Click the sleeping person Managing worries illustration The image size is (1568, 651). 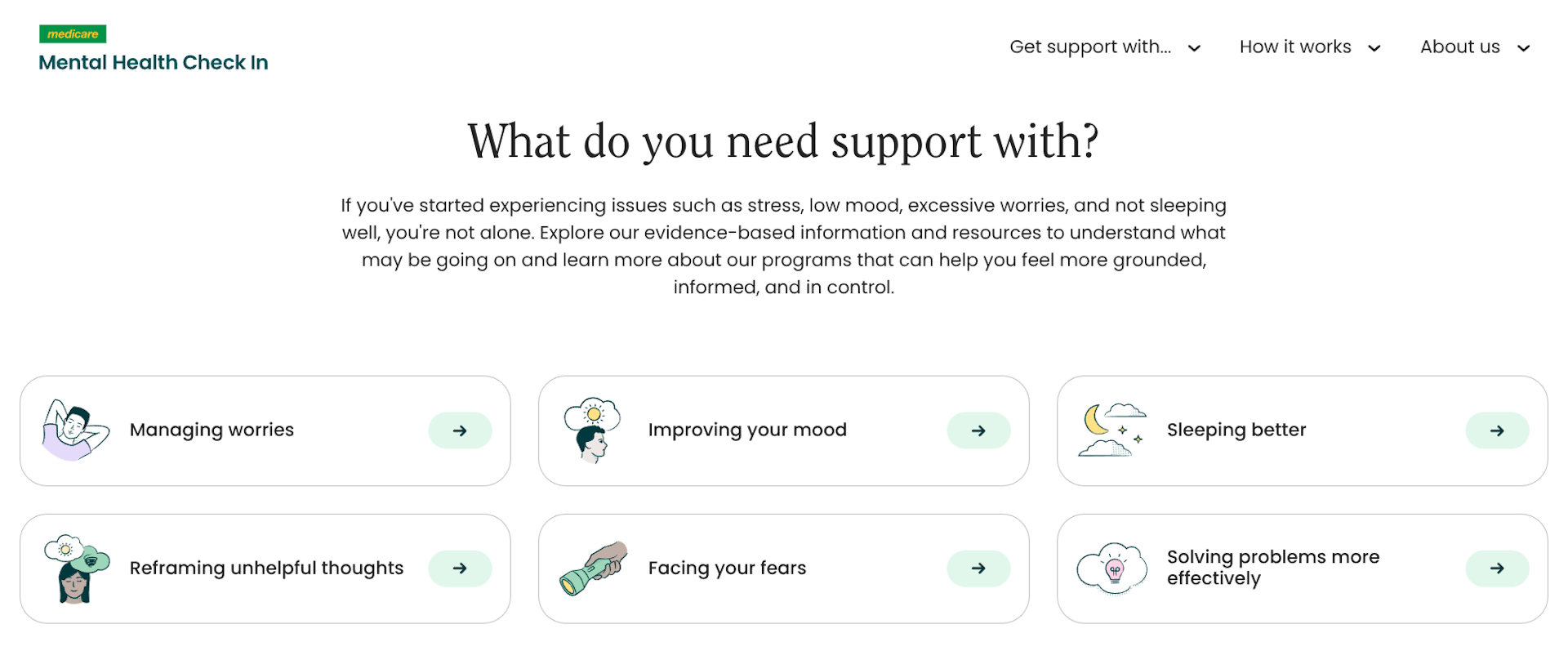[x=75, y=430]
